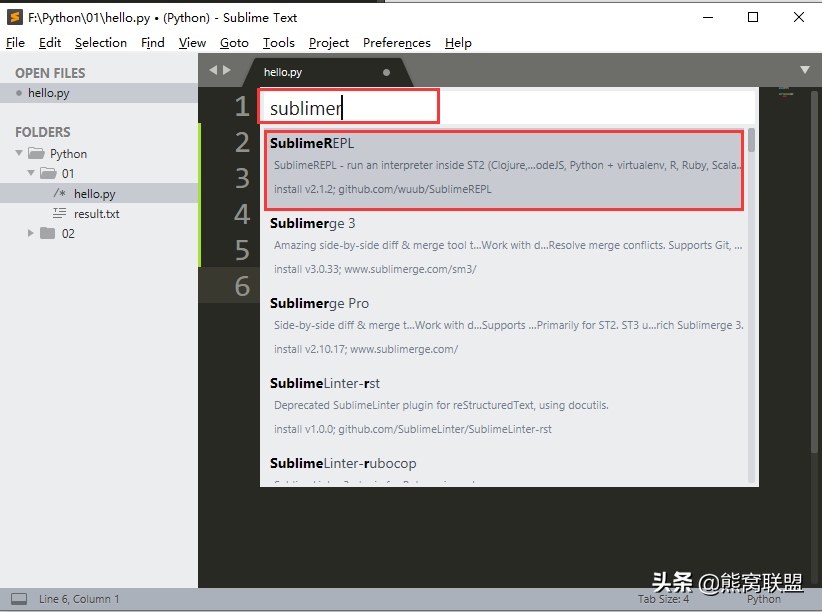Open the Goto menu
The image size is (822, 612).
[234, 42]
